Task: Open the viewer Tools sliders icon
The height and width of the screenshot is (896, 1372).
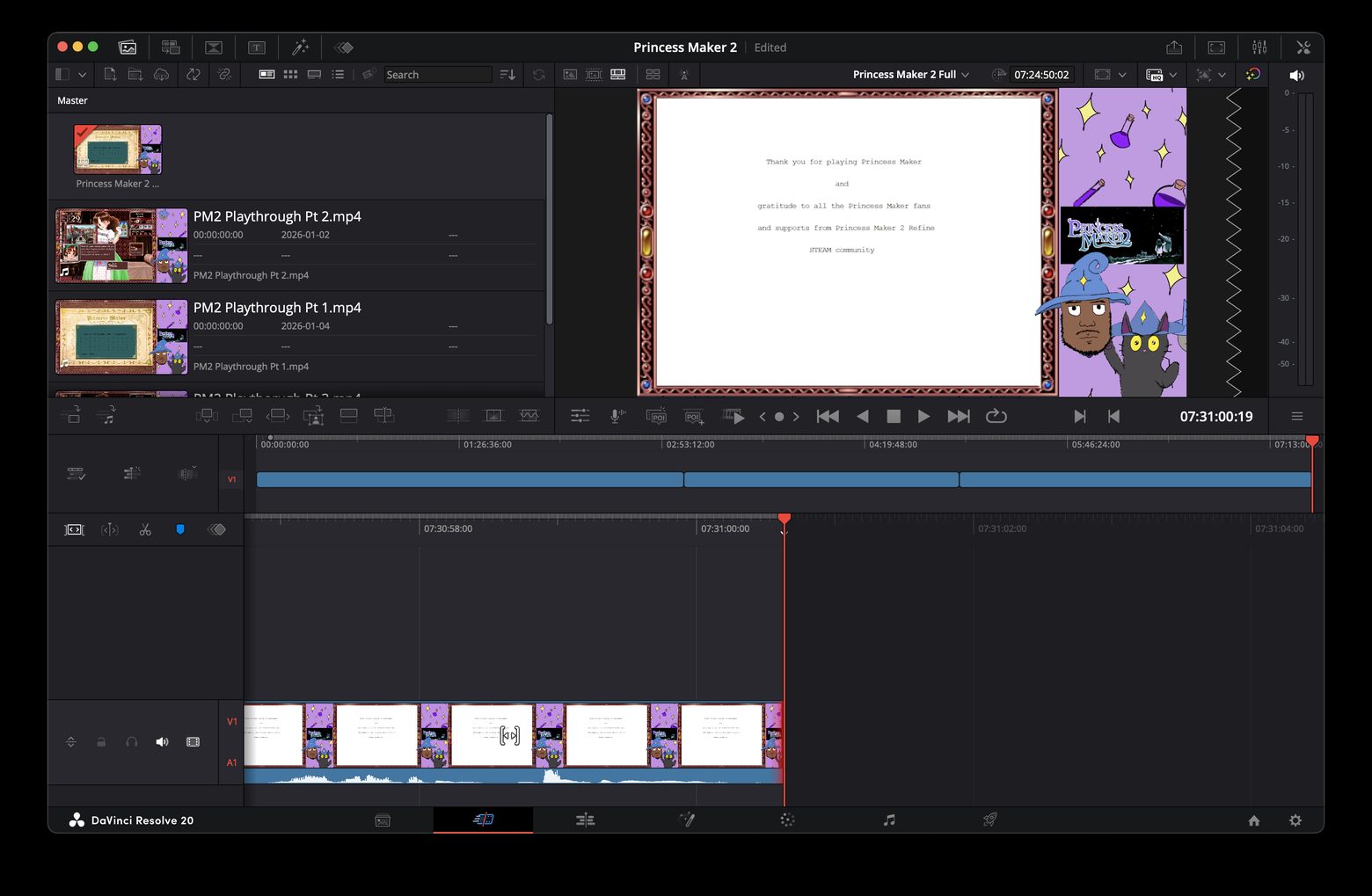Action: (580, 417)
